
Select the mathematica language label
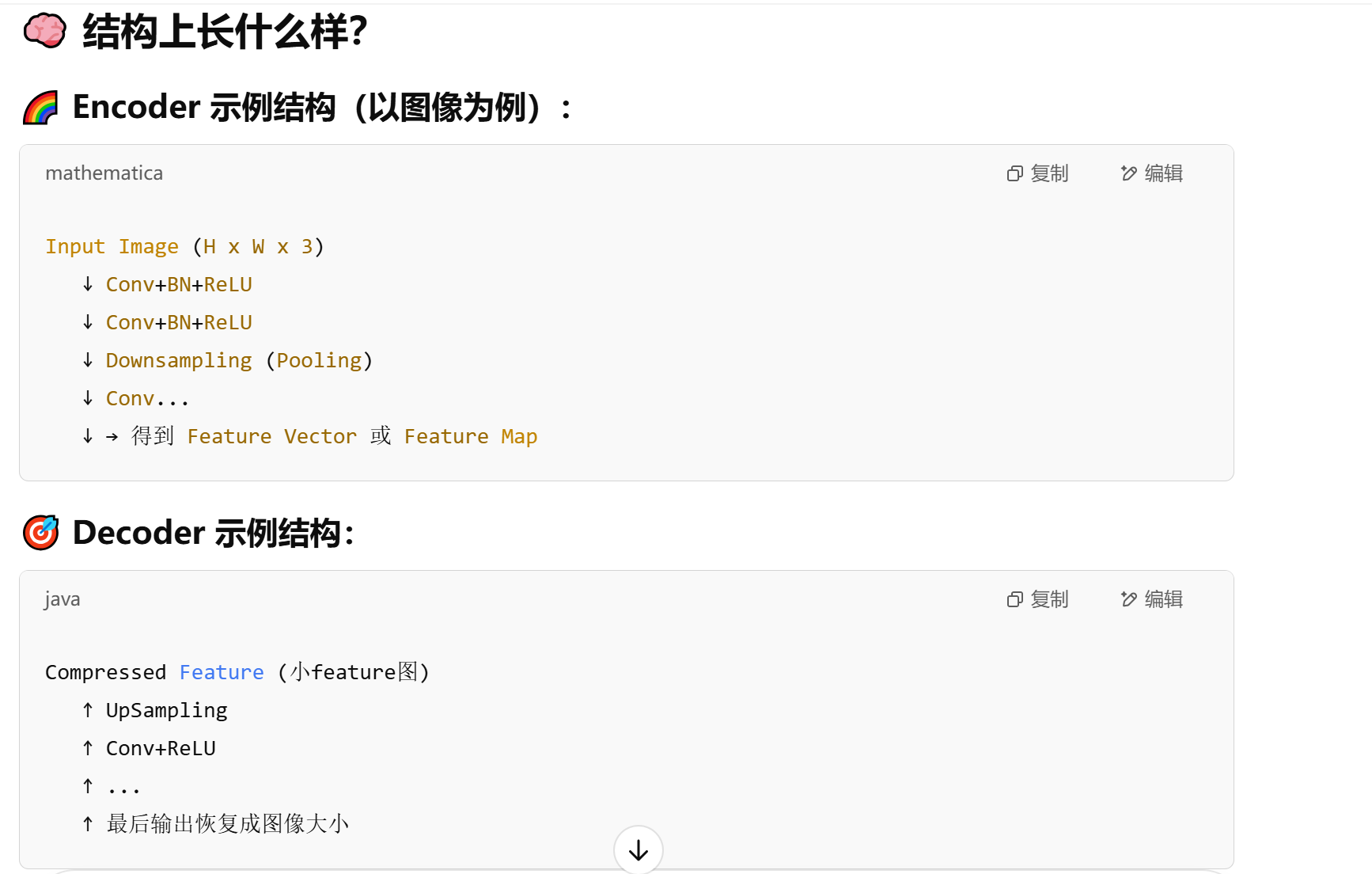[x=104, y=173]
